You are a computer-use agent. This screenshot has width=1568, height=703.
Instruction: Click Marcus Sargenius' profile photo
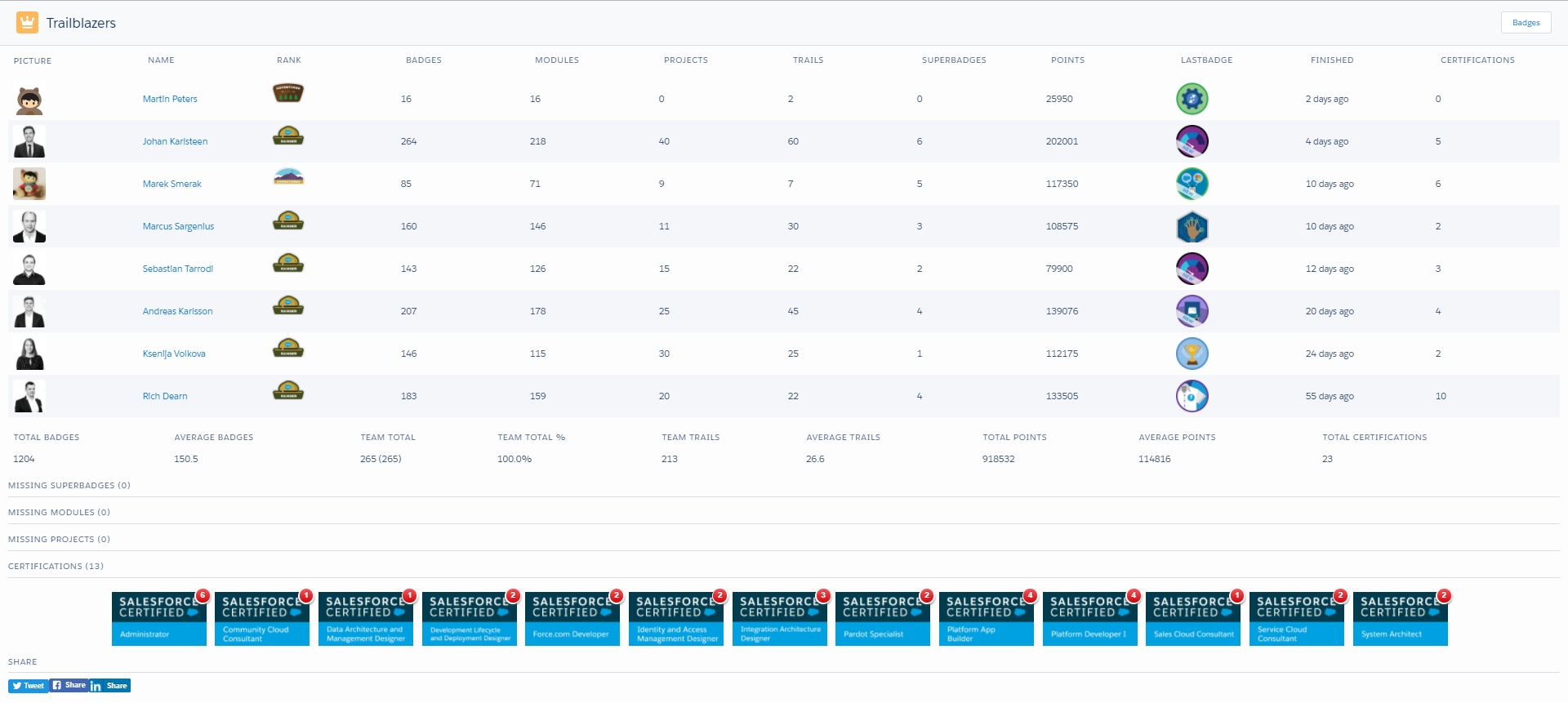[x=29, y=226]
